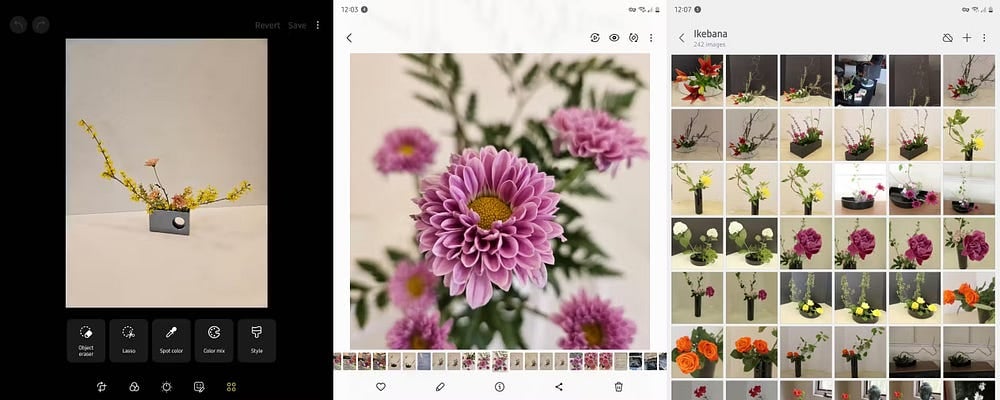This screenshot has height=400, width=1000.
Task: Switch to crop and rotate tab
Action: click(x=101, y=386)
